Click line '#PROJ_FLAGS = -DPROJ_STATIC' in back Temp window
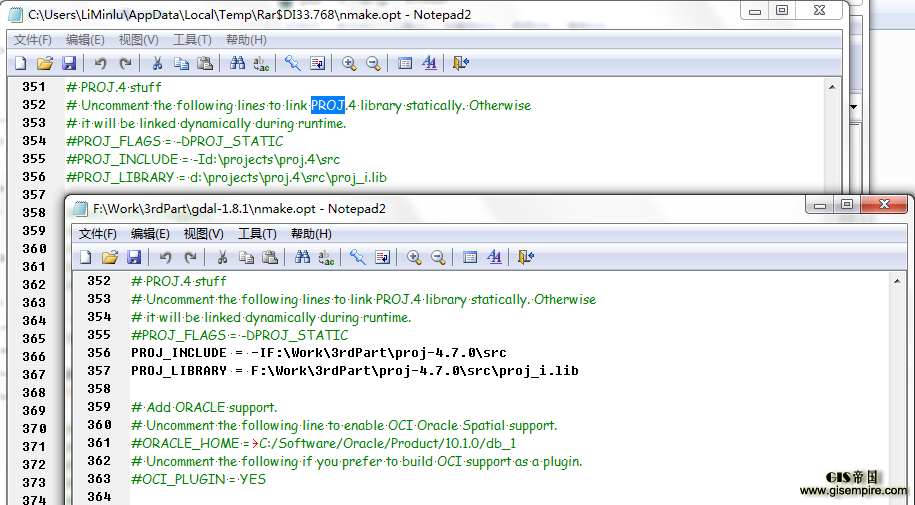 [174, 141]
